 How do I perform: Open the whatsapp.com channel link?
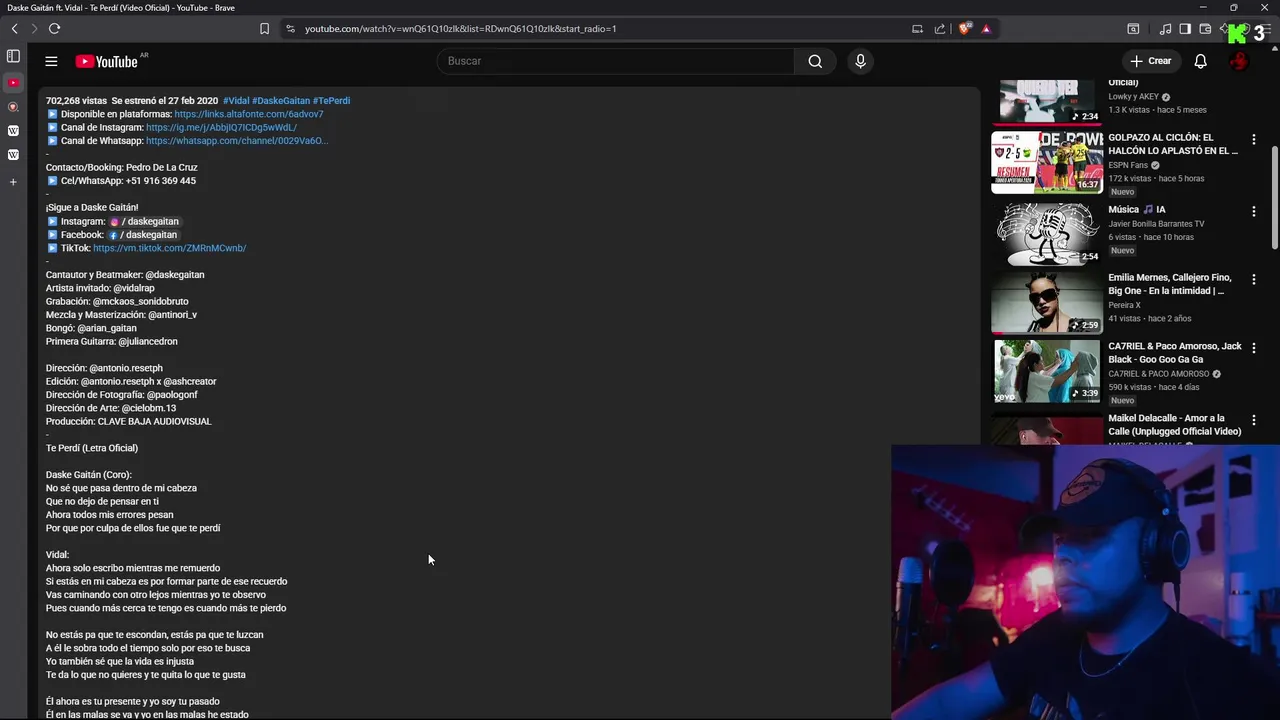pos(237,141)
